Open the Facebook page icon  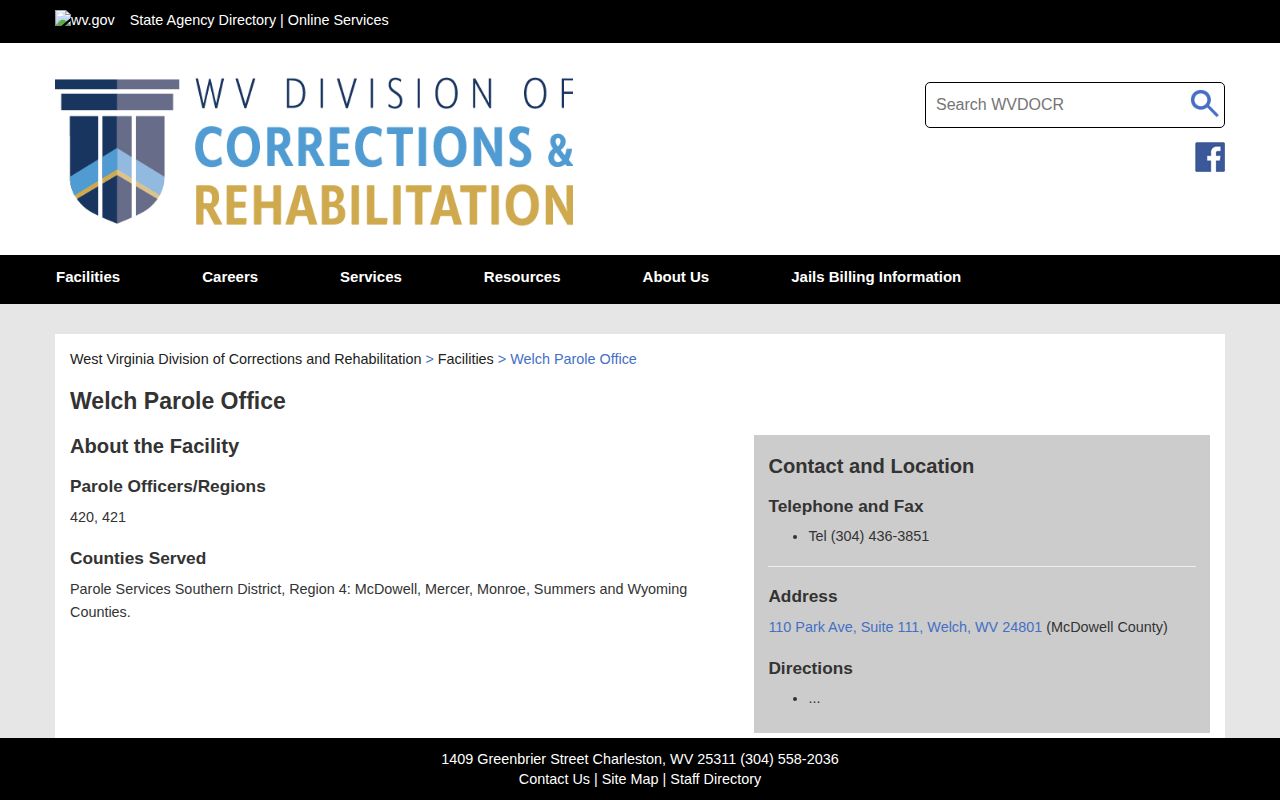(x=1210, y=157)
